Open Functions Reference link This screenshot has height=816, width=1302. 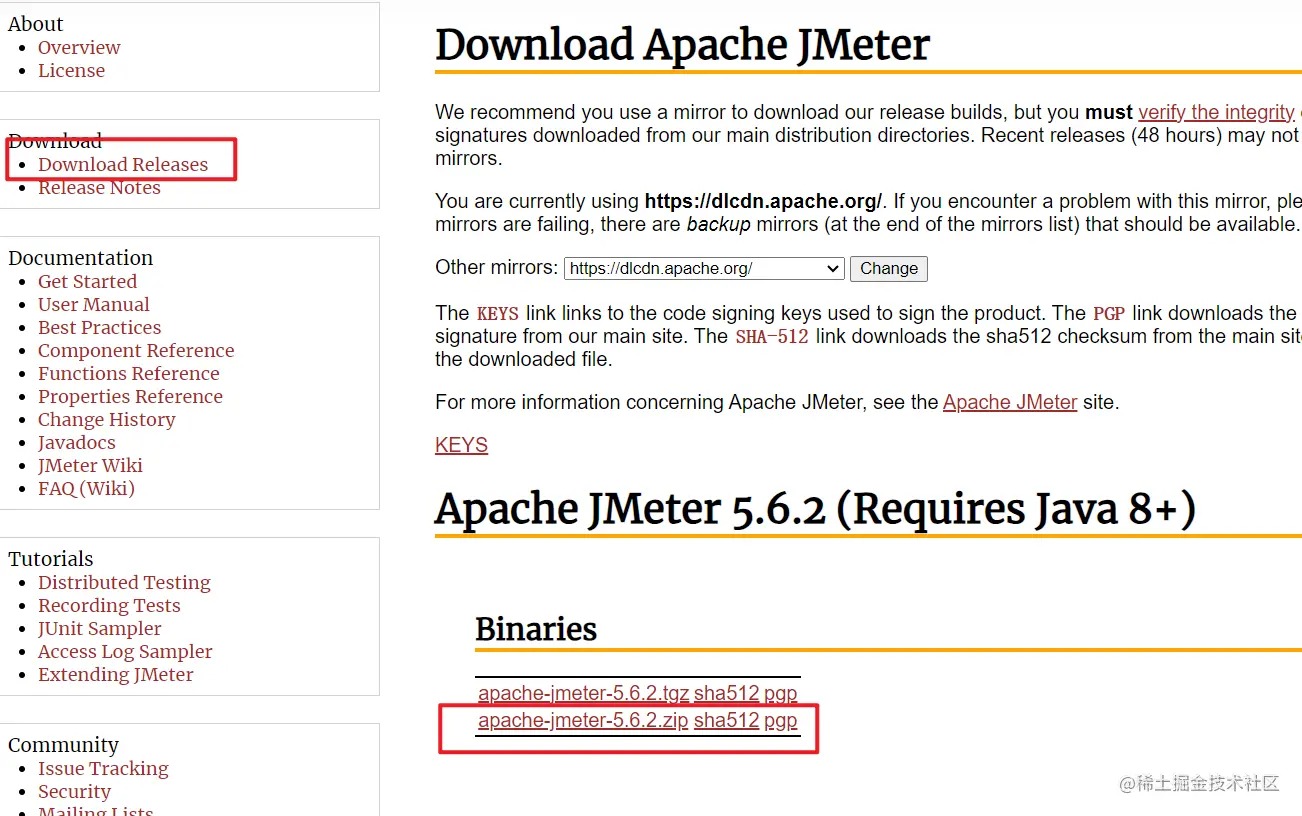pos(129,374)
